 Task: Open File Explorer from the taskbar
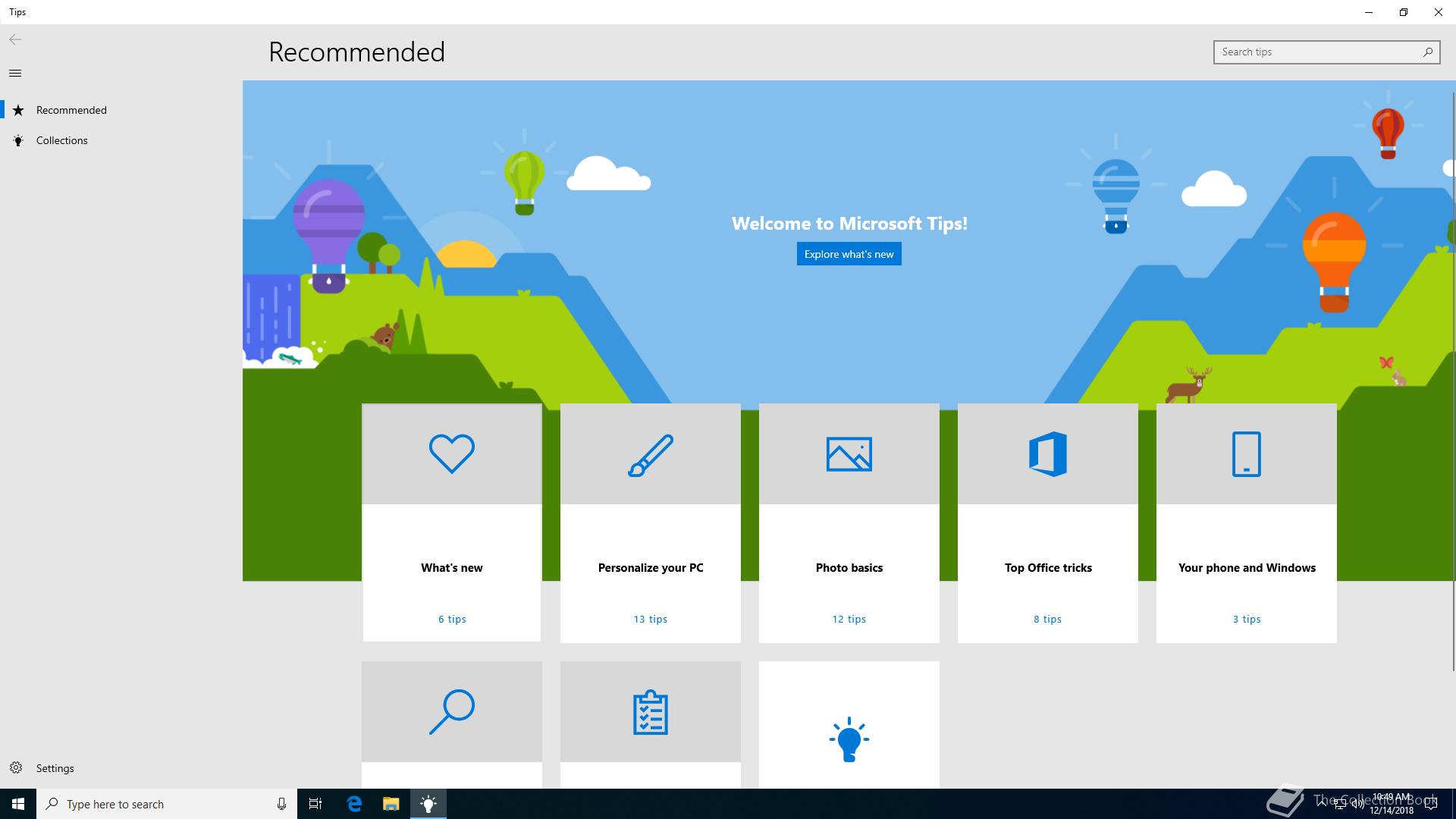391,804
